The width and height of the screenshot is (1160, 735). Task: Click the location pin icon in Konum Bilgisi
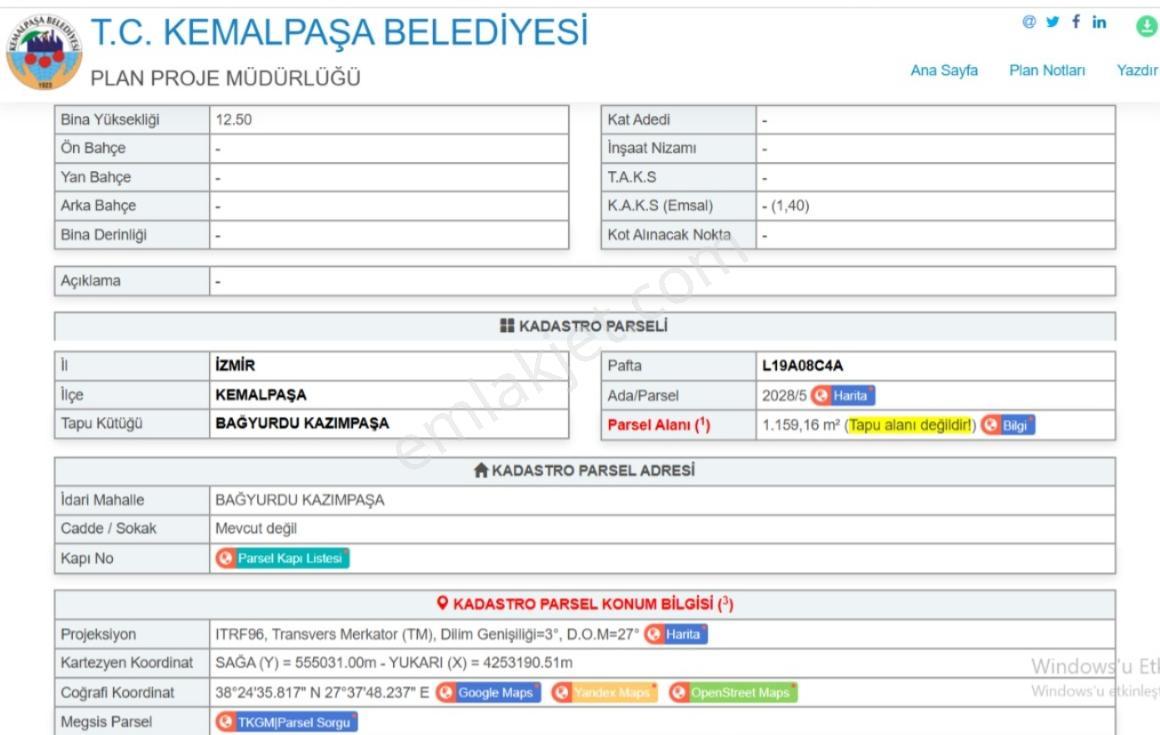pyautogui.click(x=442, y=603)
